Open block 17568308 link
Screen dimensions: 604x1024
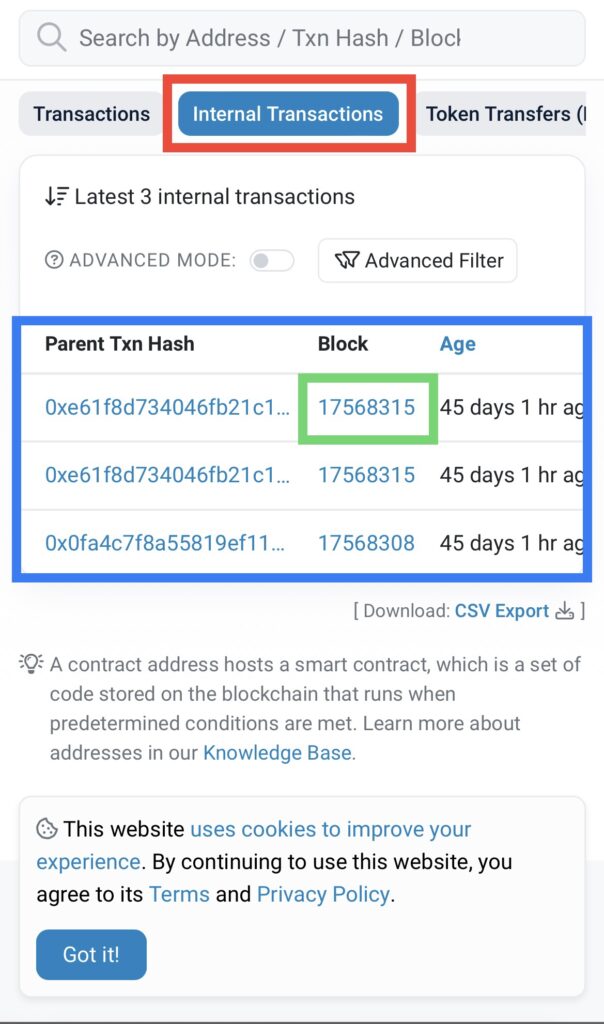coord(366,543)
